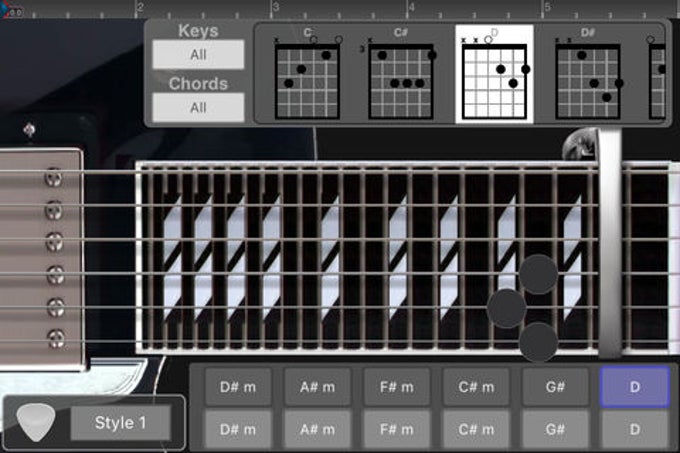
Task: Tap the lower-row A# m chord button
Action: tap(317, 429)
